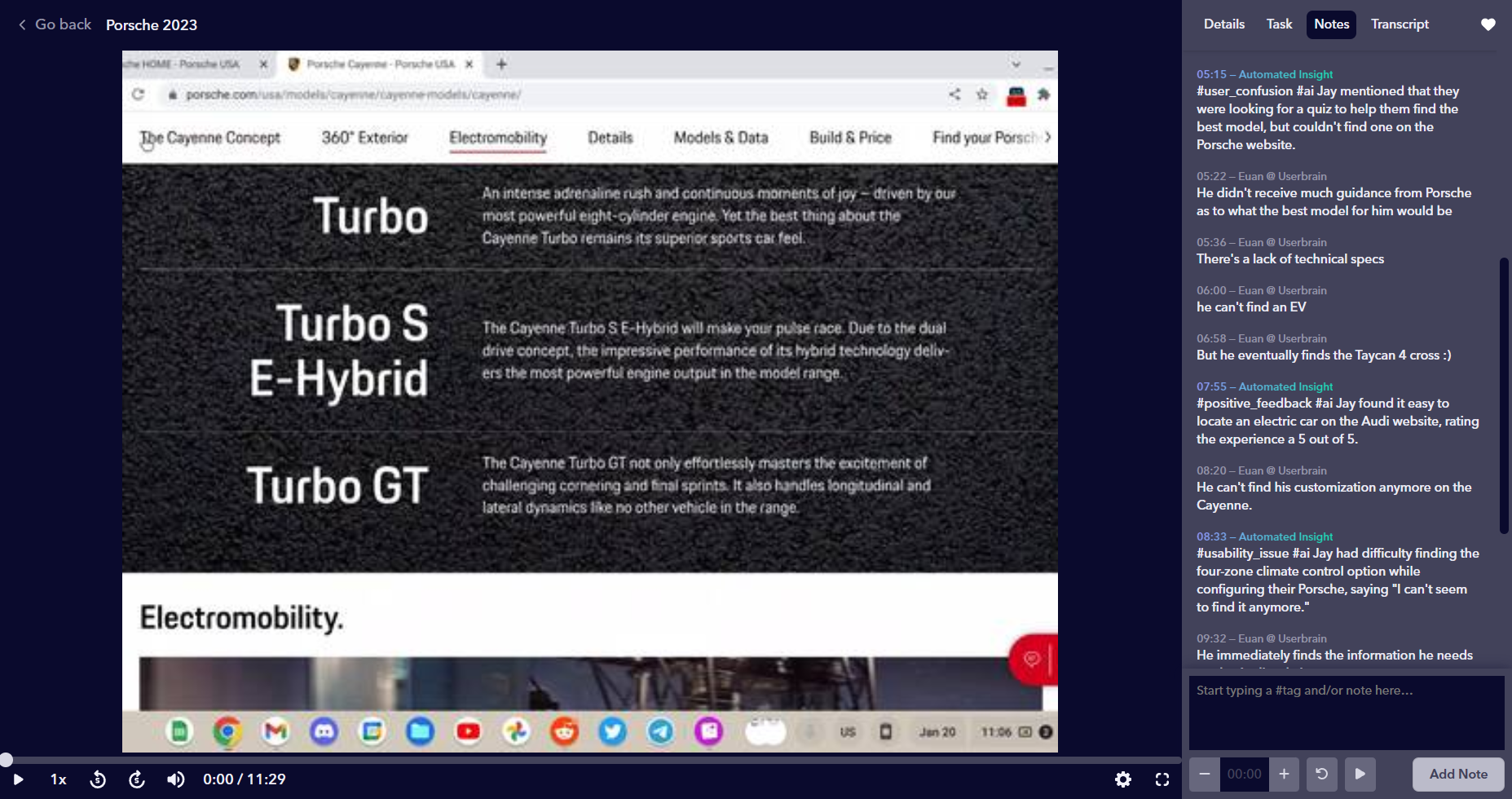Select the Notes tab
The height and width of the screenshot is (799, 1512).
tap(1332, 24)
